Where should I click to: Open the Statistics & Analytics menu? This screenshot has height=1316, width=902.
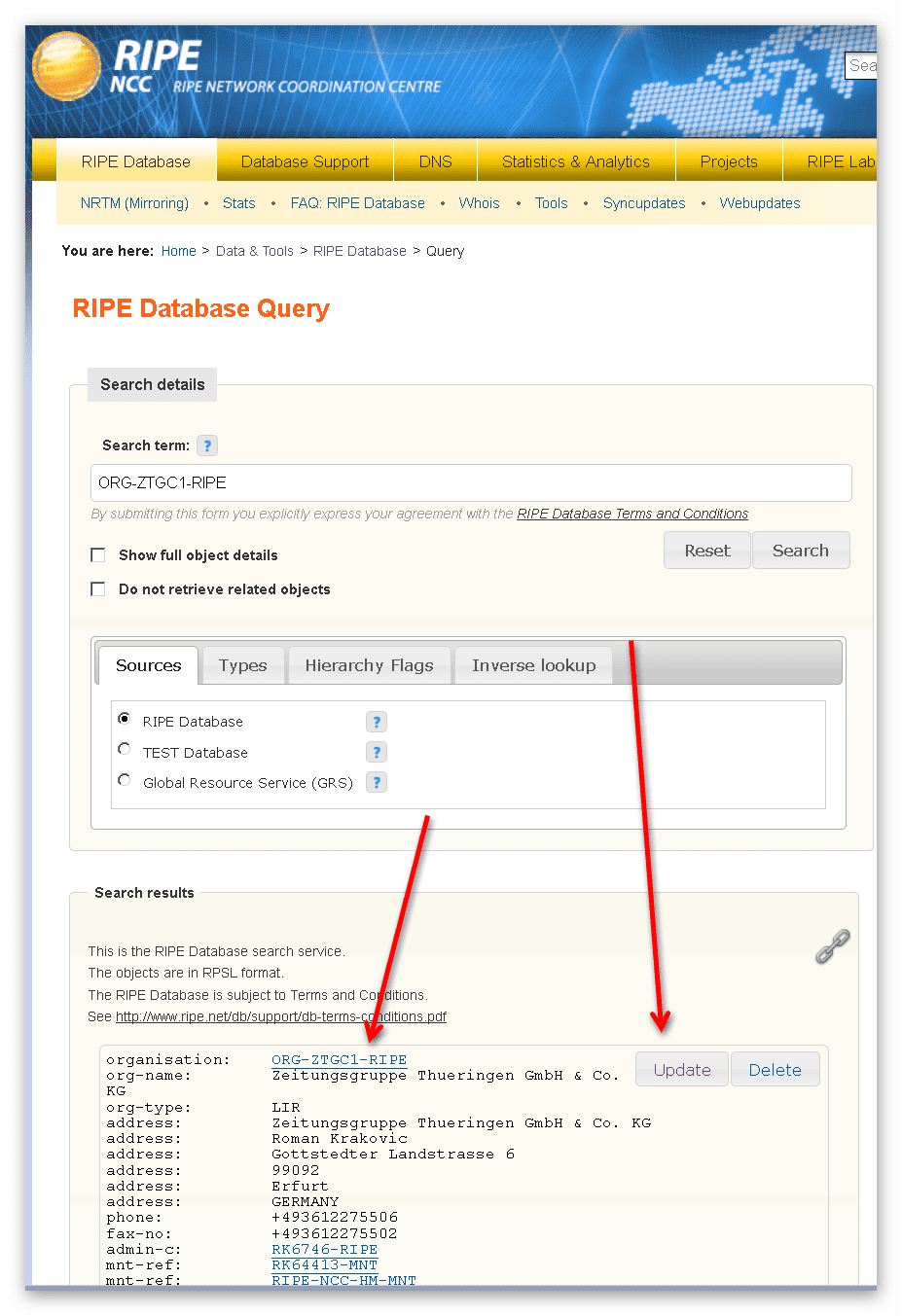pos(576,161)
